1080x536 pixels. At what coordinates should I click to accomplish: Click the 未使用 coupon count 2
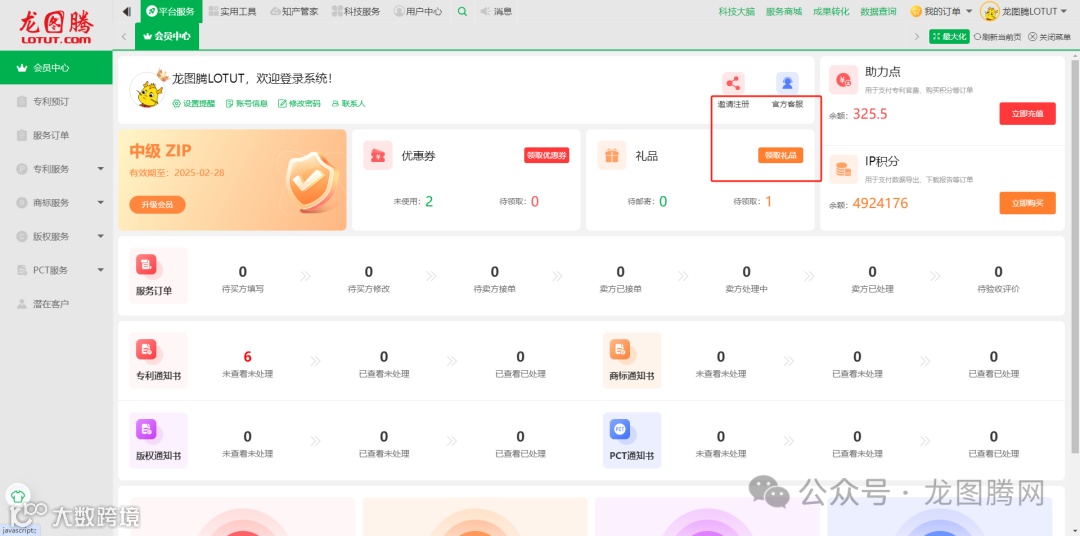coord(429,201)
